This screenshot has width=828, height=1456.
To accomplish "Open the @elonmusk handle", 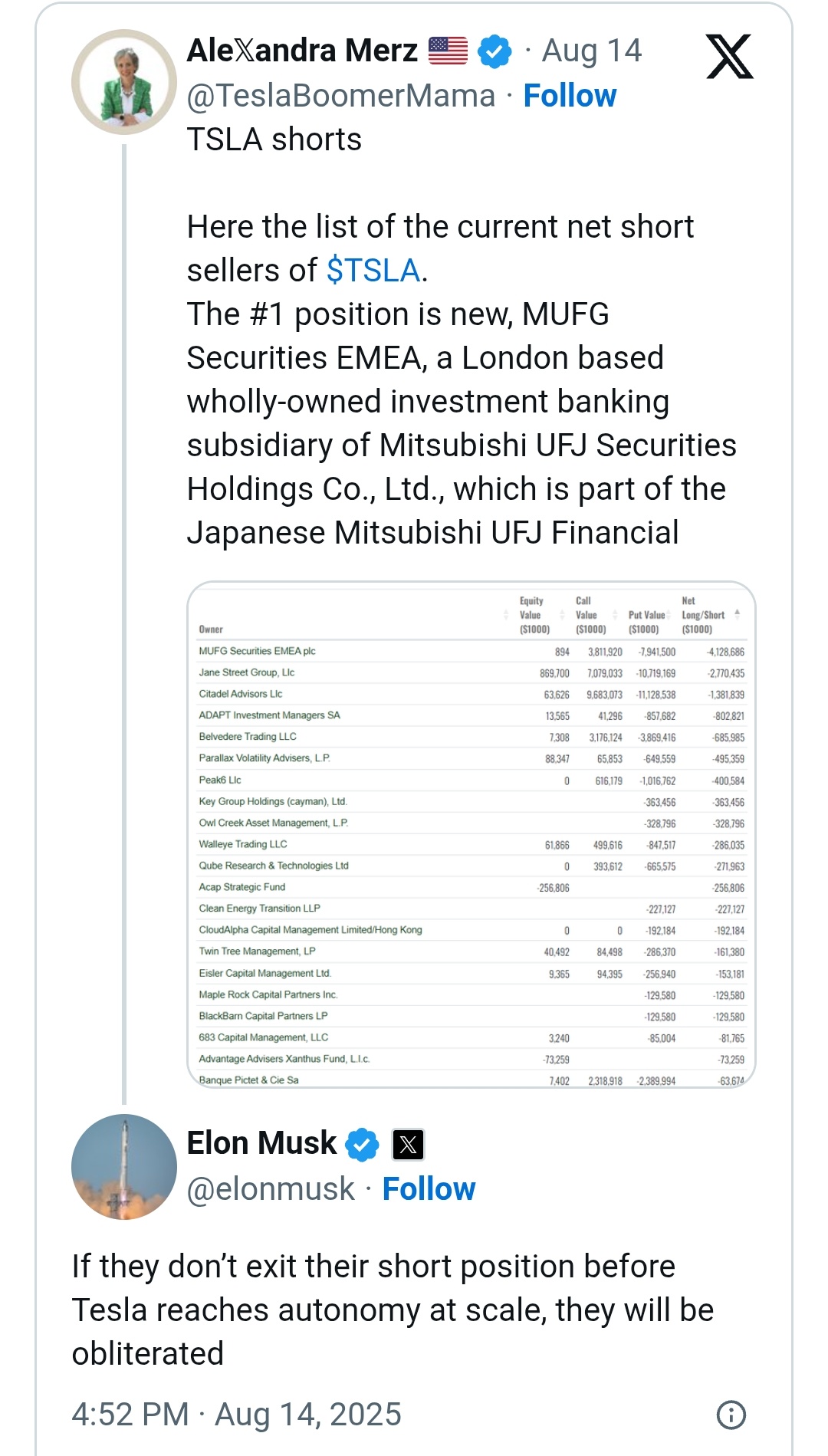I will 271,1189.
